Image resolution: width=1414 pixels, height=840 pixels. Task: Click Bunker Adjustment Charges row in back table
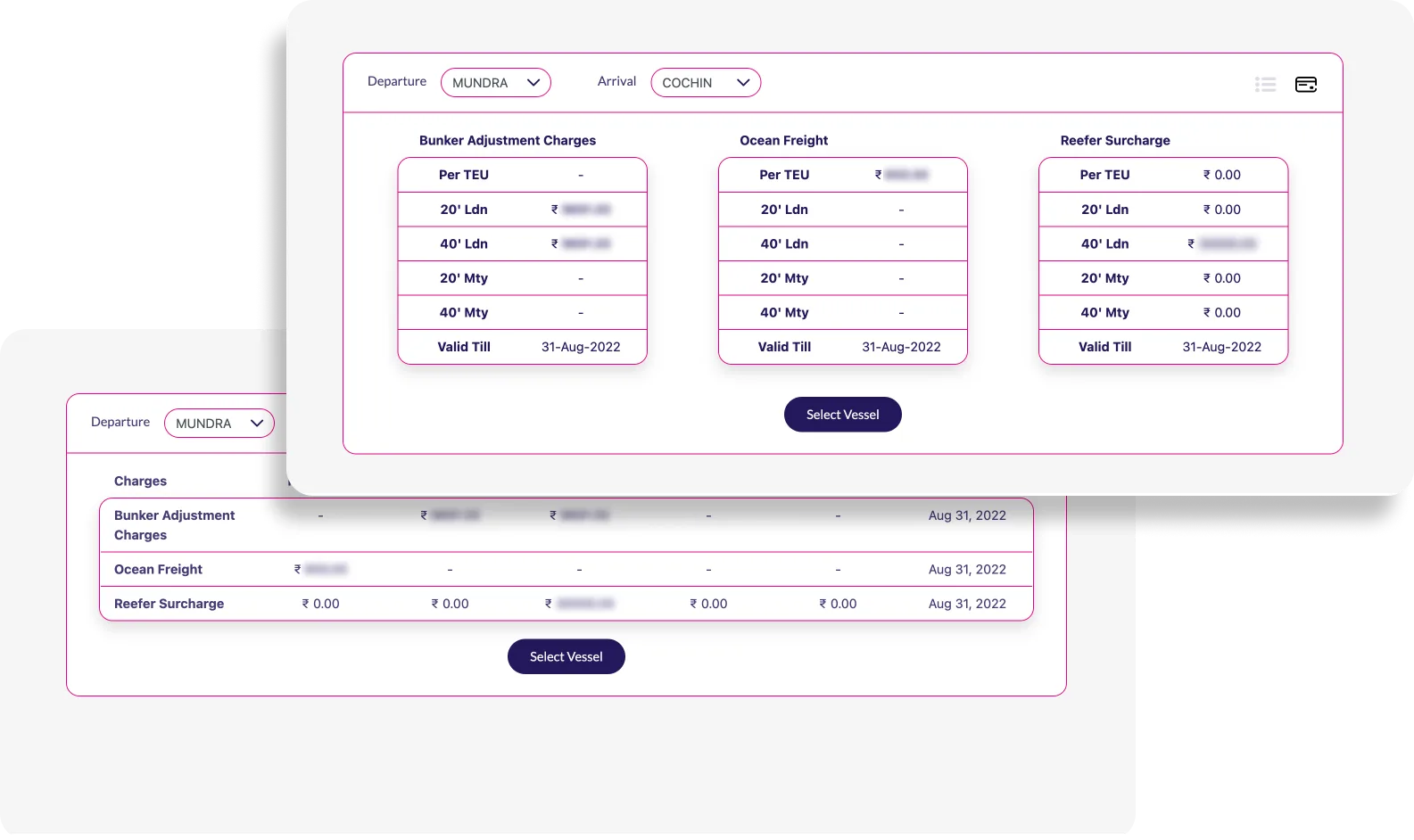click(x=566, y=525)
